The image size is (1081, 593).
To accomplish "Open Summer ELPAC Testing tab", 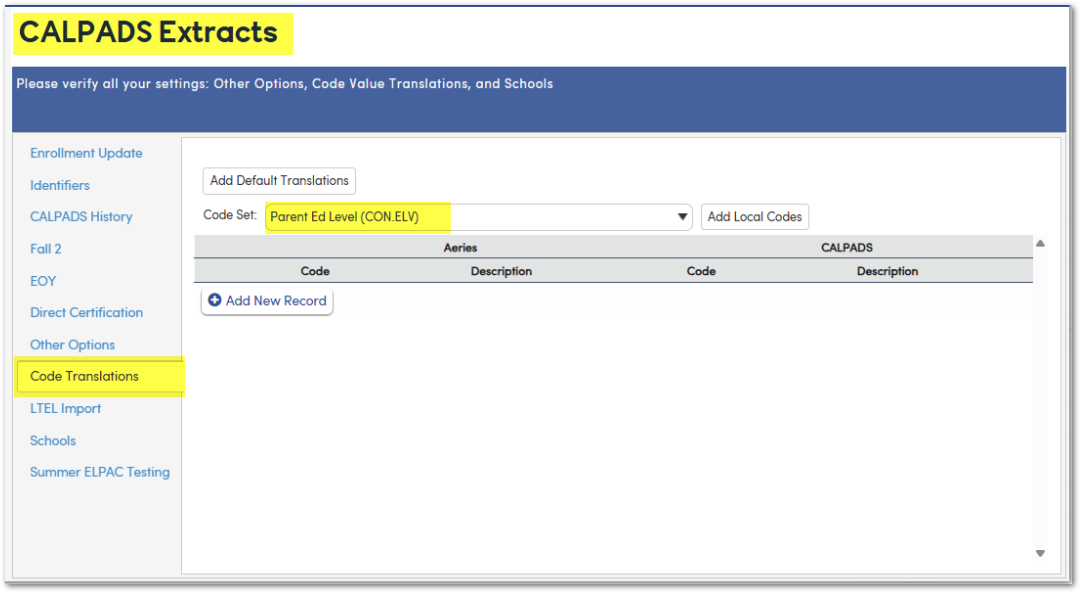I will click(x=100, y=472).
